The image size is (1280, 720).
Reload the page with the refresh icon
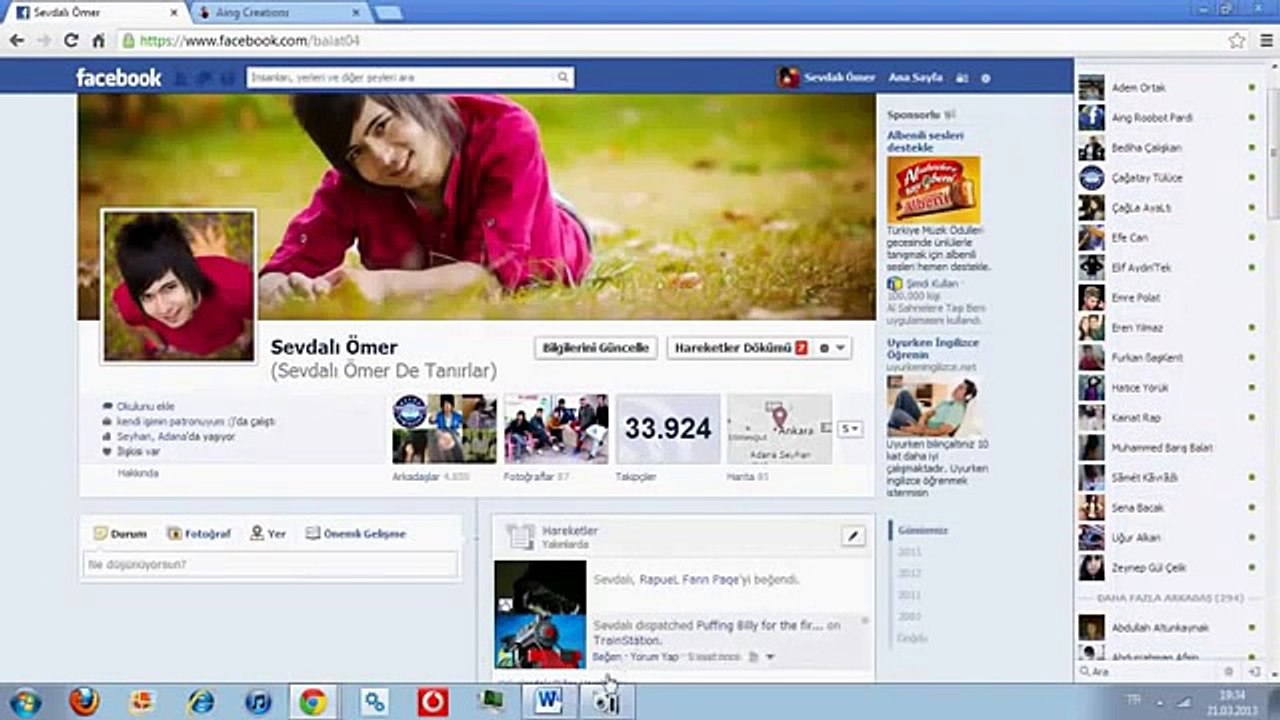[71, 41]
